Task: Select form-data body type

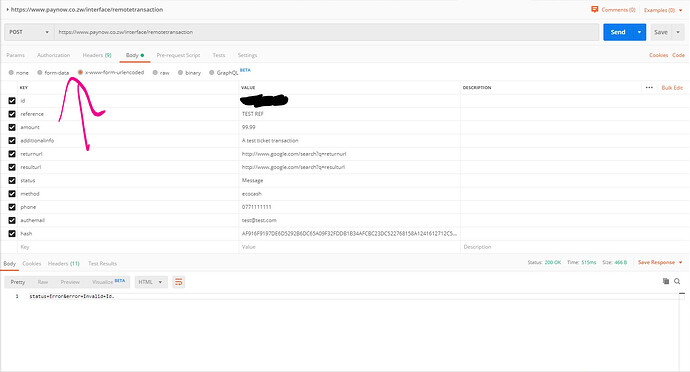Action: click(40, 73)
